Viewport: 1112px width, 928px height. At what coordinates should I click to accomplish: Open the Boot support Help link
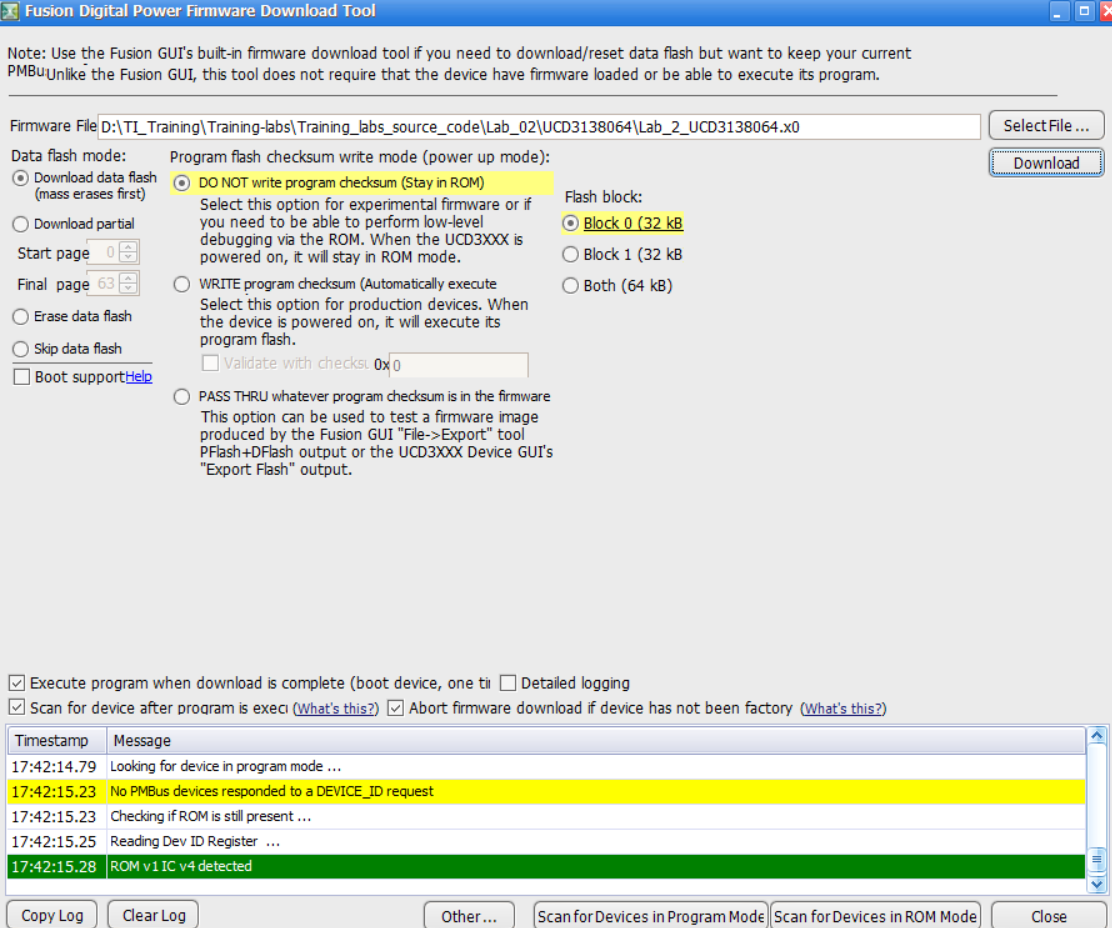point(138,376)
